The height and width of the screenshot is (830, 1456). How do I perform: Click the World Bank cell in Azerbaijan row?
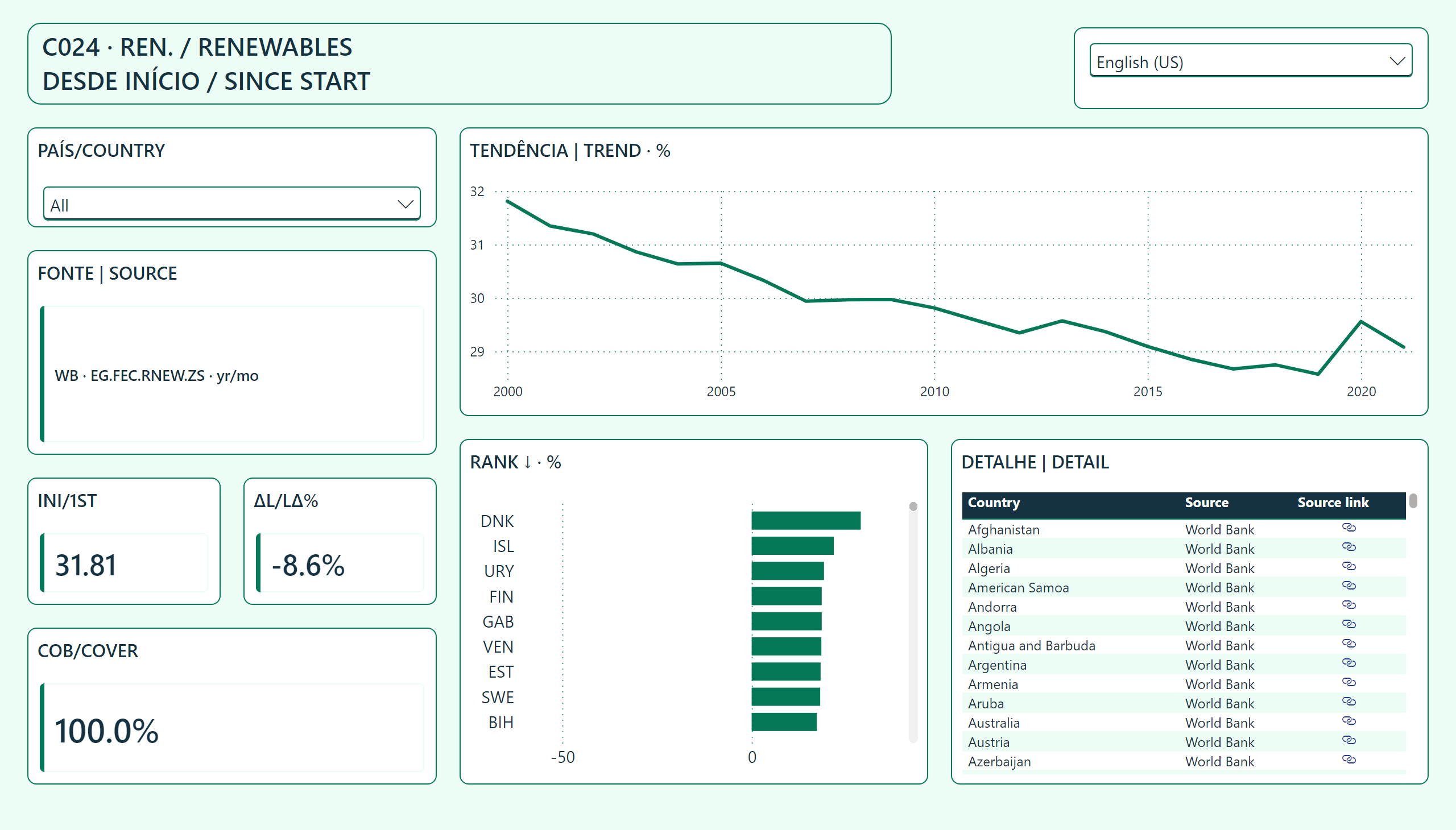(1219, 762)
